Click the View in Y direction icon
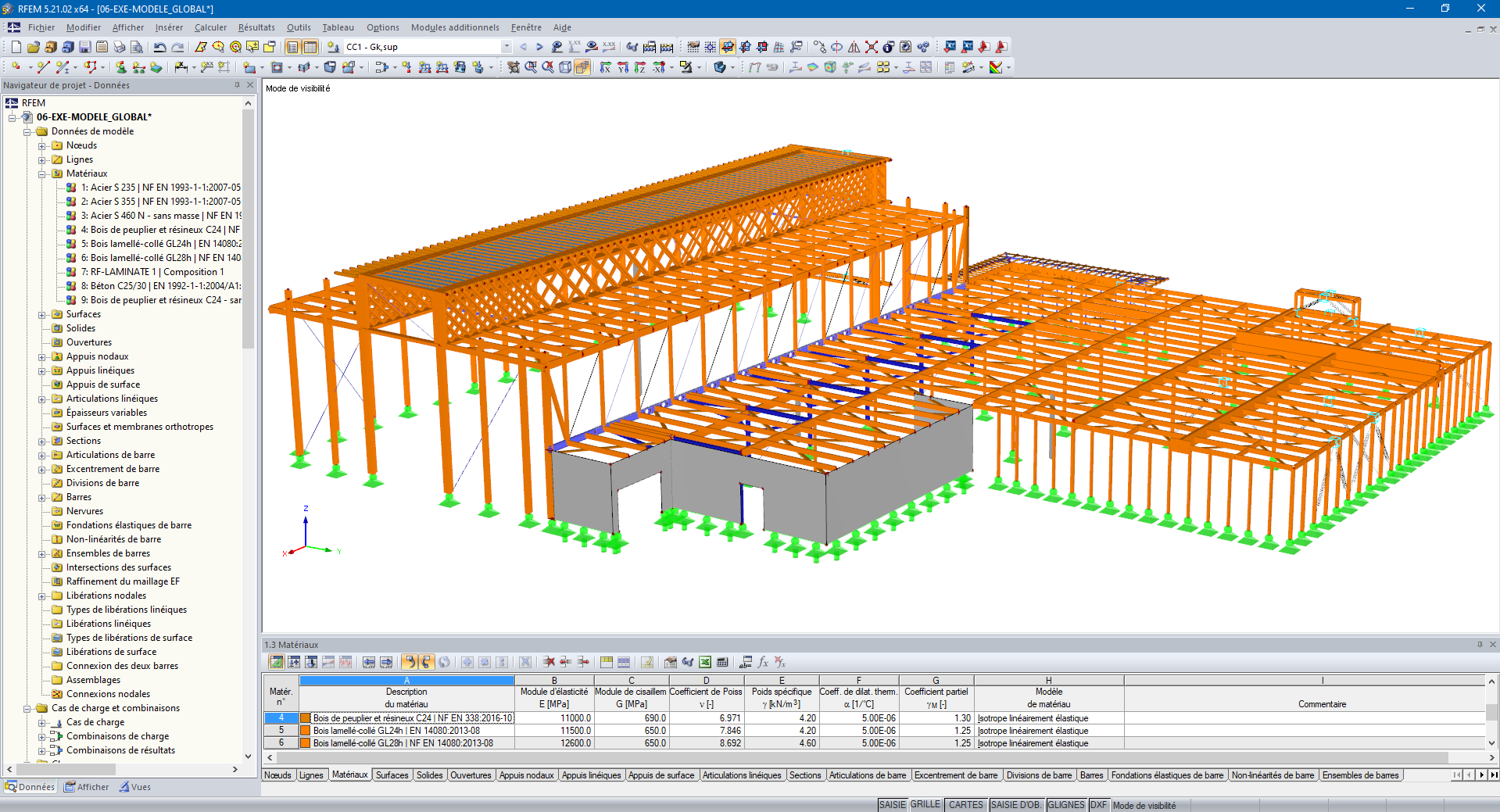This screenshot has height=812, width=1500. click(622, 67)
